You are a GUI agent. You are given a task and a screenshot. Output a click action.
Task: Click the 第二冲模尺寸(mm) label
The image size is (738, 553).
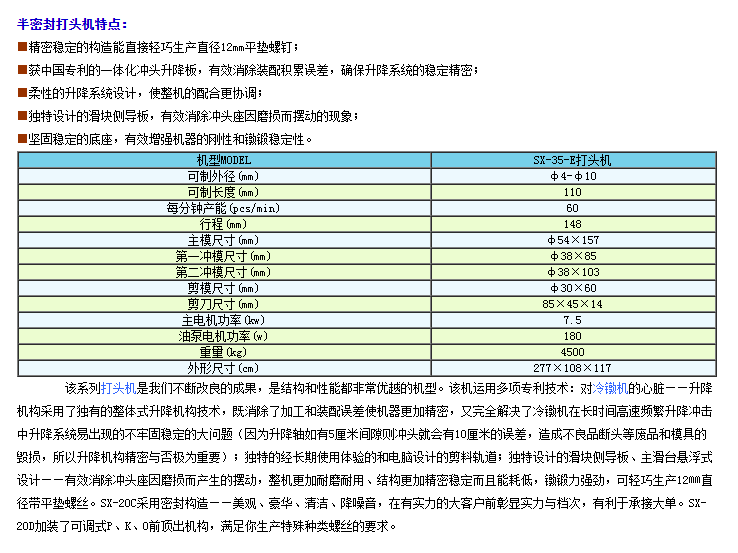point(224,272)
